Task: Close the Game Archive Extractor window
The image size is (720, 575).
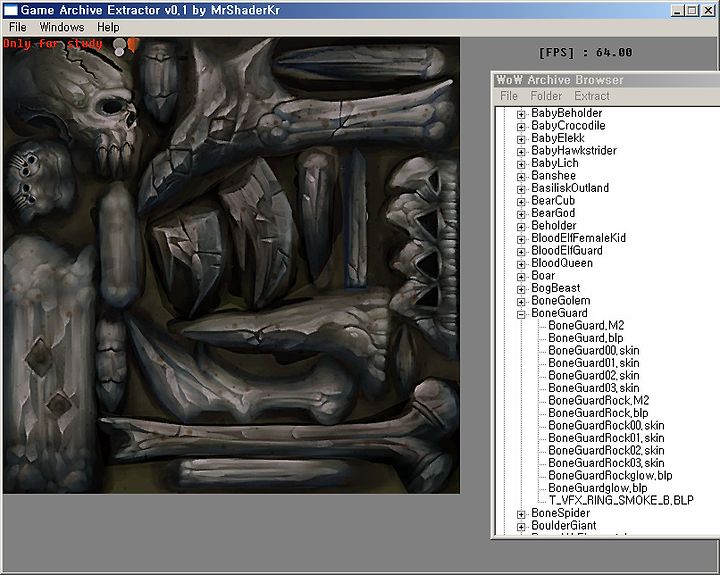Action: (x=709, y=10)
